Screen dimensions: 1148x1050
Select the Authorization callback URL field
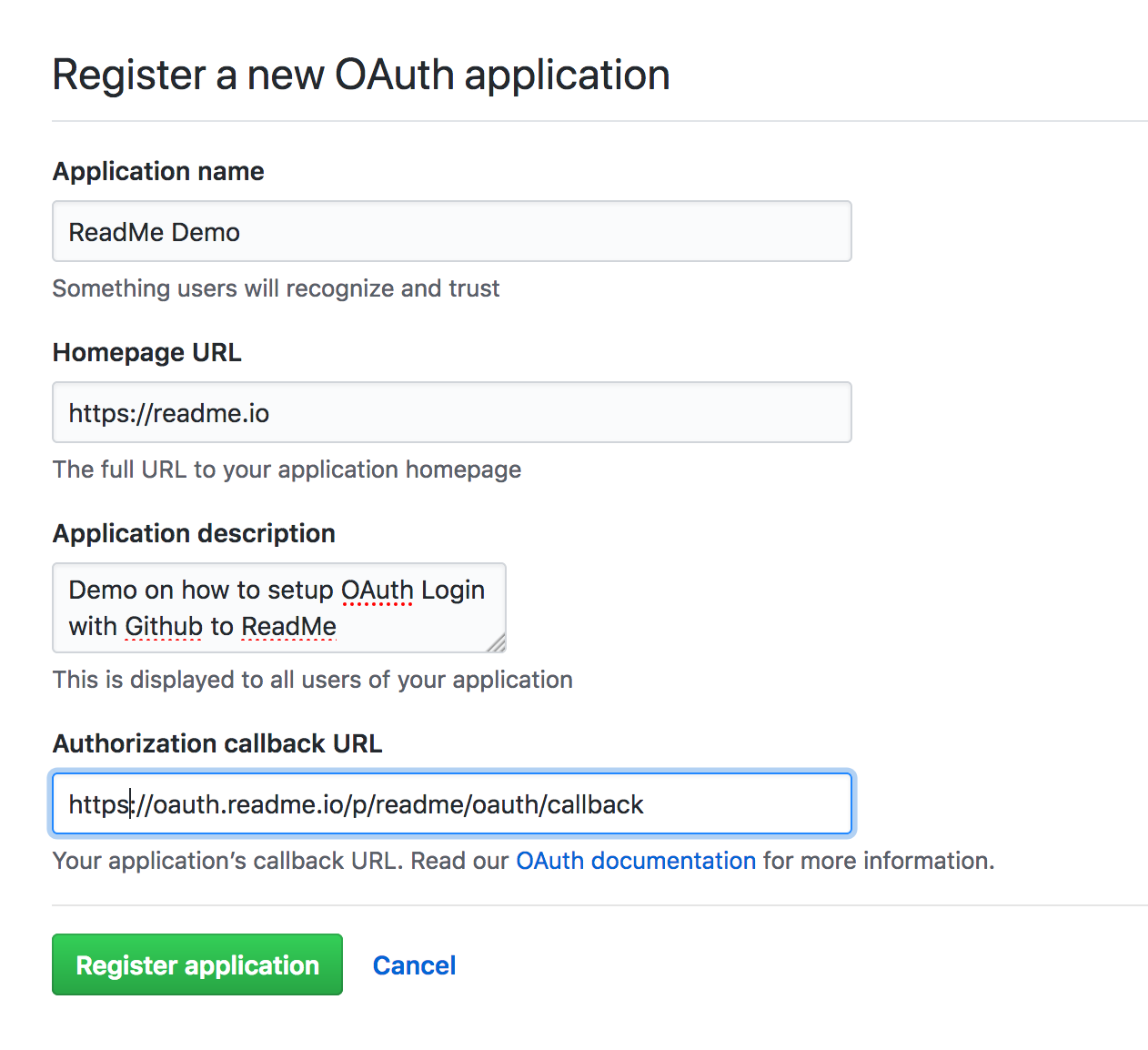[x=451, y=803]
